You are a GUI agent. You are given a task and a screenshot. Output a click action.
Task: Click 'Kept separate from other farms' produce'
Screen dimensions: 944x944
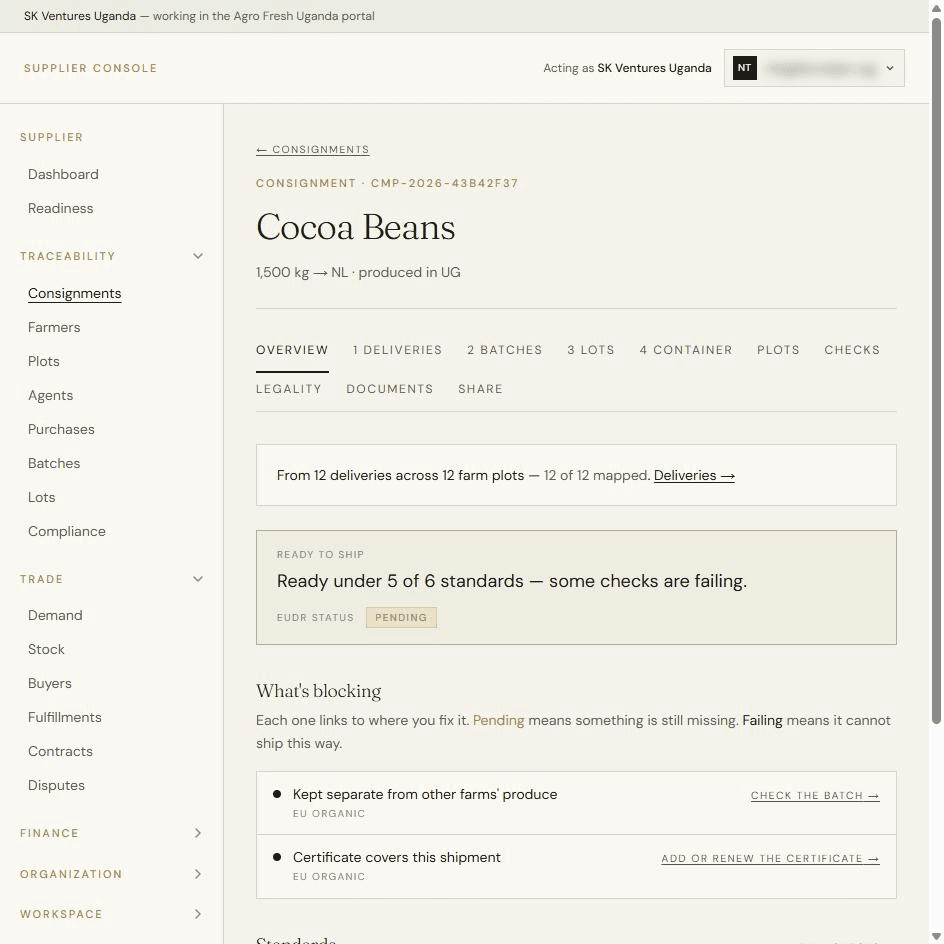point(425,795)
